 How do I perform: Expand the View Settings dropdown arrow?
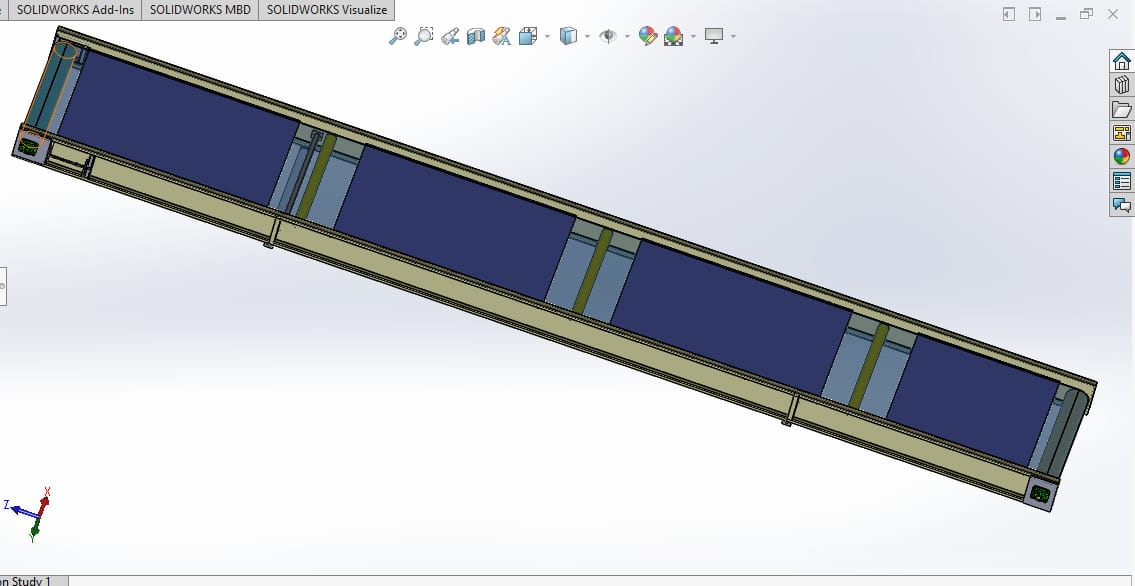click(x=733, y=36)
